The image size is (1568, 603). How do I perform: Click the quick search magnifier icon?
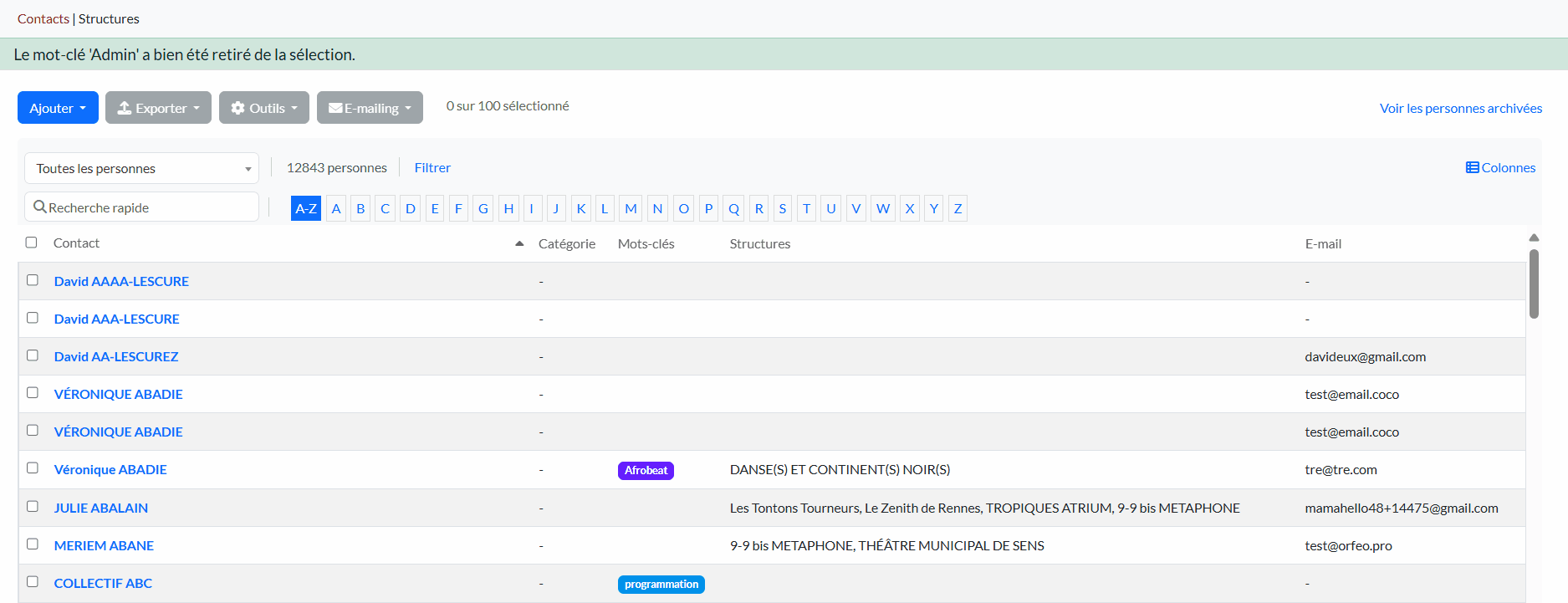click(x=39, y=207)
